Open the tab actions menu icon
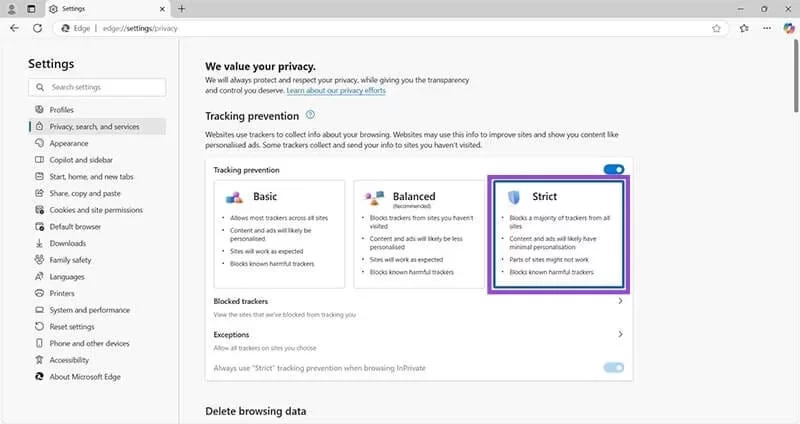Viewport: 800px width, 424px height. [31, 8]
